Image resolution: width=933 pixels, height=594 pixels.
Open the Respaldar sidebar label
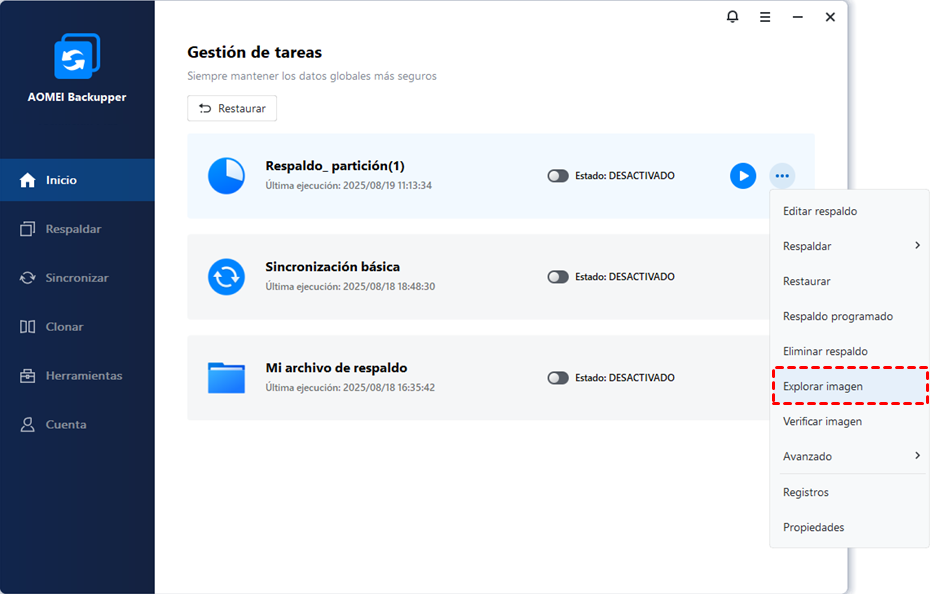click(x=73, y=229)
